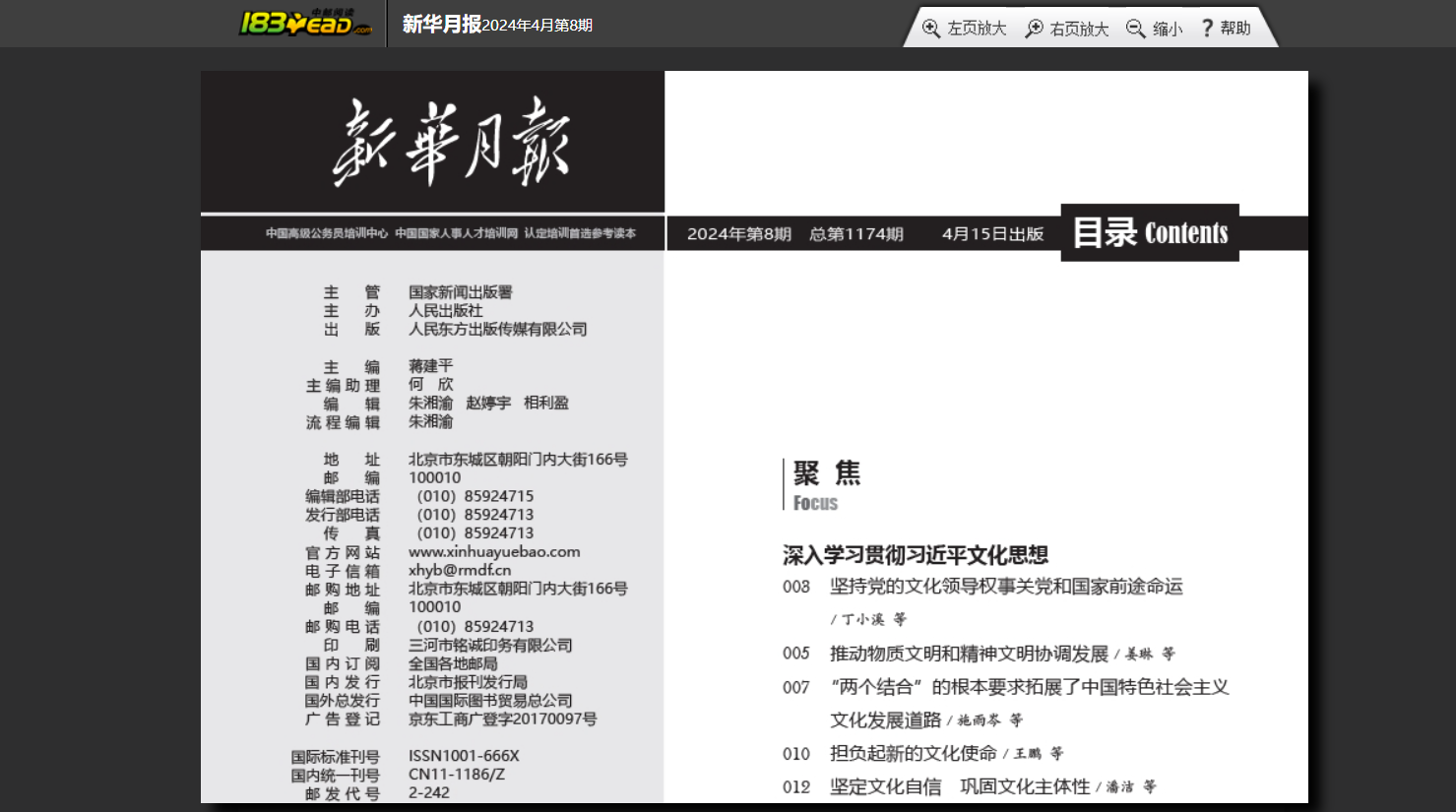Click the 总第1174期 text
1456x812 pixels.
856,234
